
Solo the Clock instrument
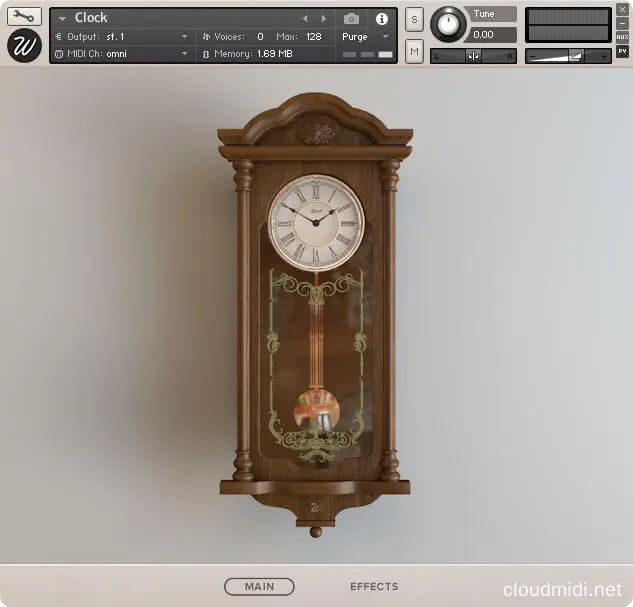(x=414, y=20)
